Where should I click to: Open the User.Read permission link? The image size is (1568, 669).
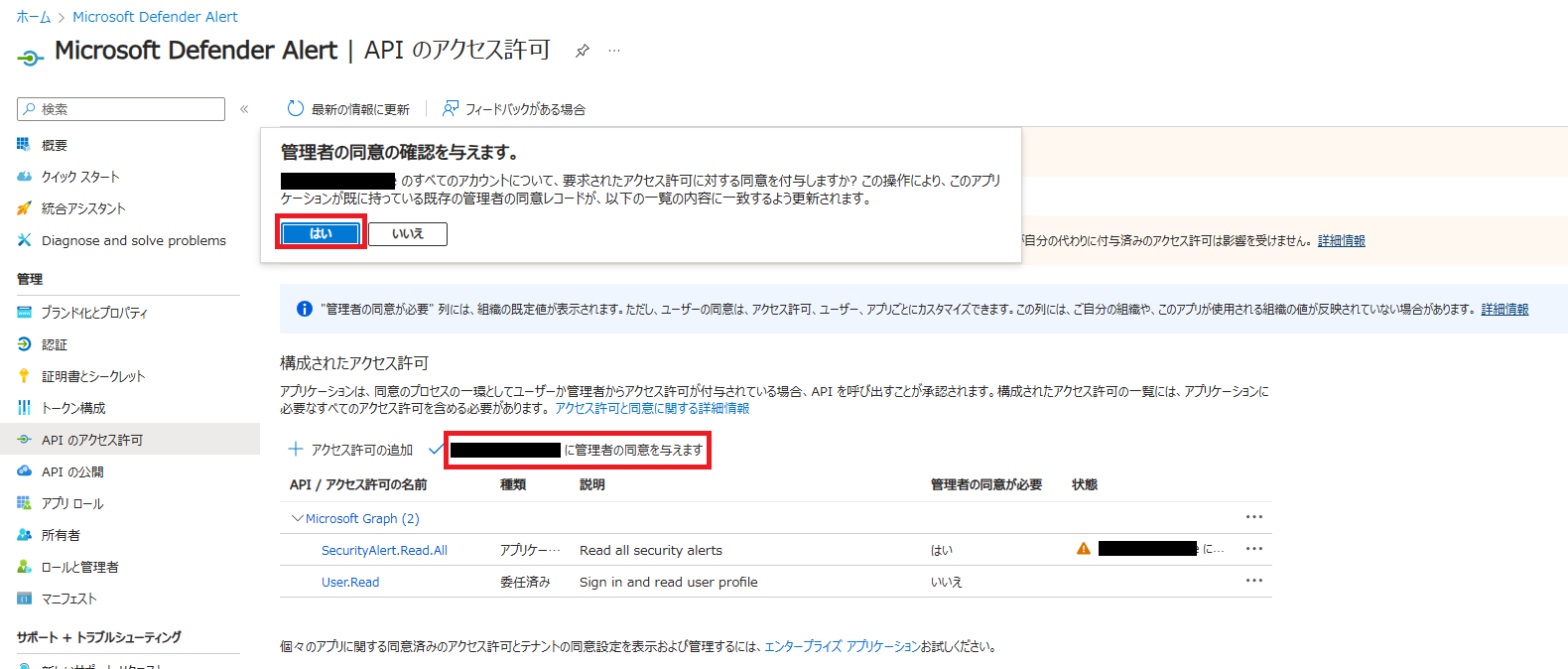point(350,582)
